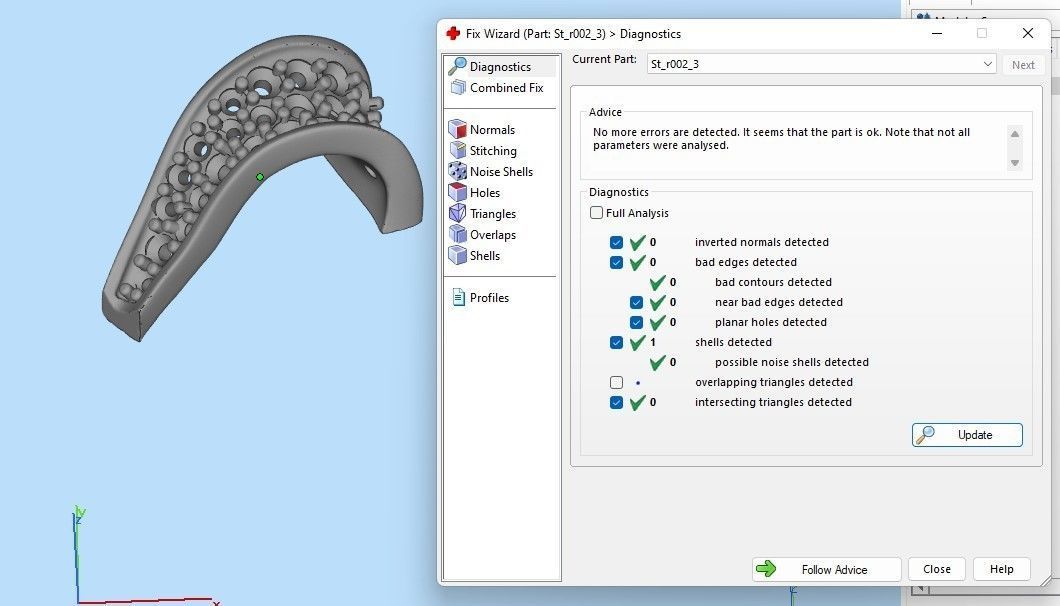Uncheck shells detected checkbox

[616, 342]
